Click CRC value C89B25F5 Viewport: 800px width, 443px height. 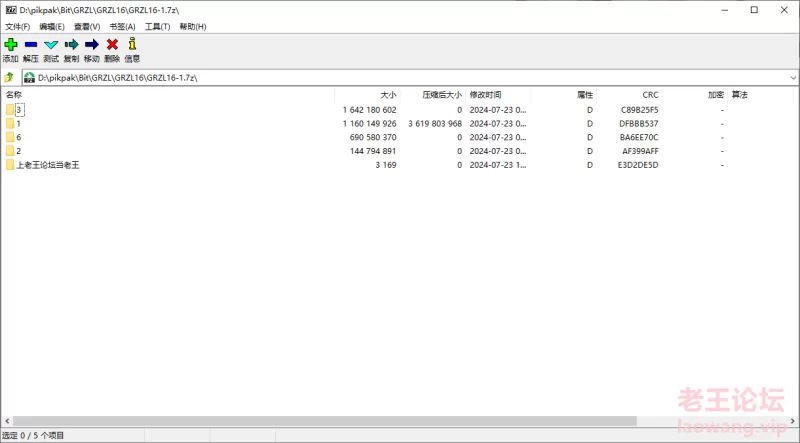pos(639,110)
